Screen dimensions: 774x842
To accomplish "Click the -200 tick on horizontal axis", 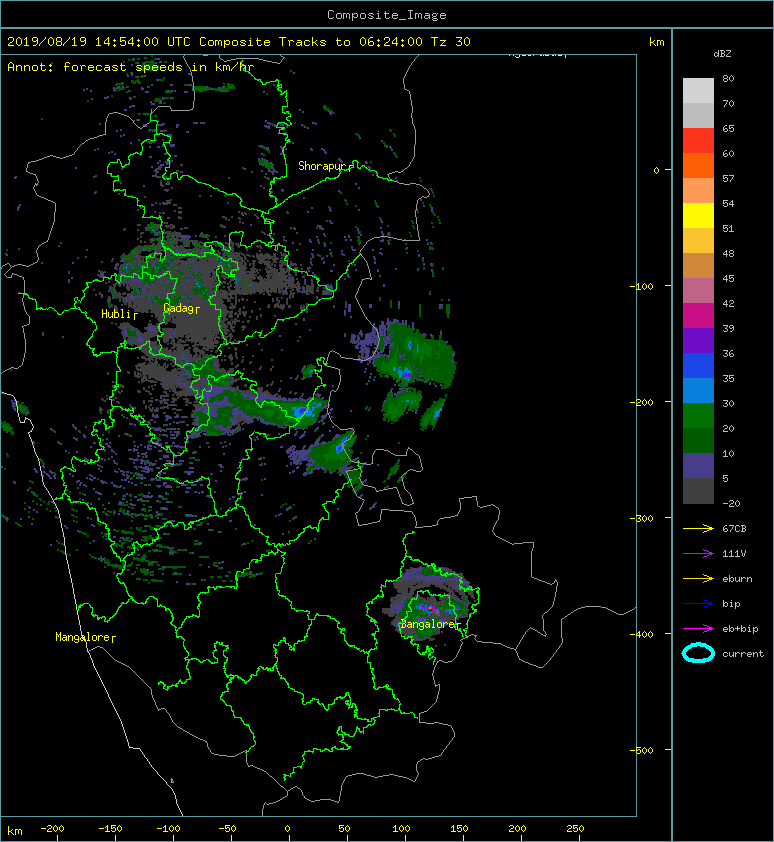I will coord(52,829).
